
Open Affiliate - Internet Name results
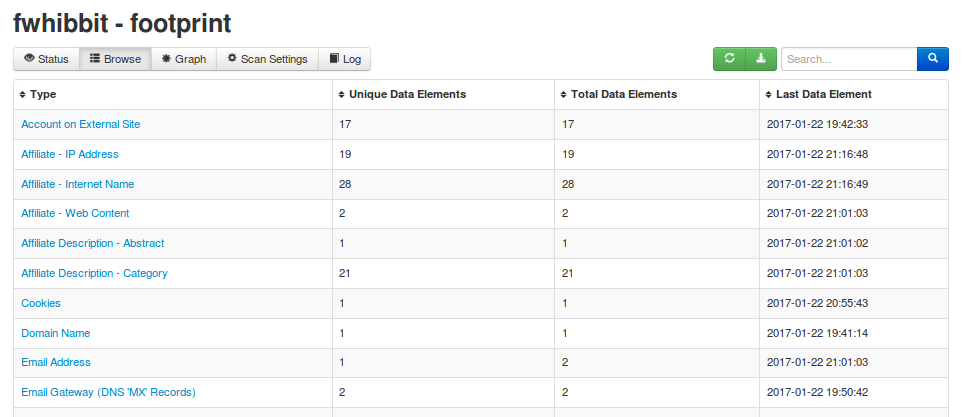pos(77,184)
